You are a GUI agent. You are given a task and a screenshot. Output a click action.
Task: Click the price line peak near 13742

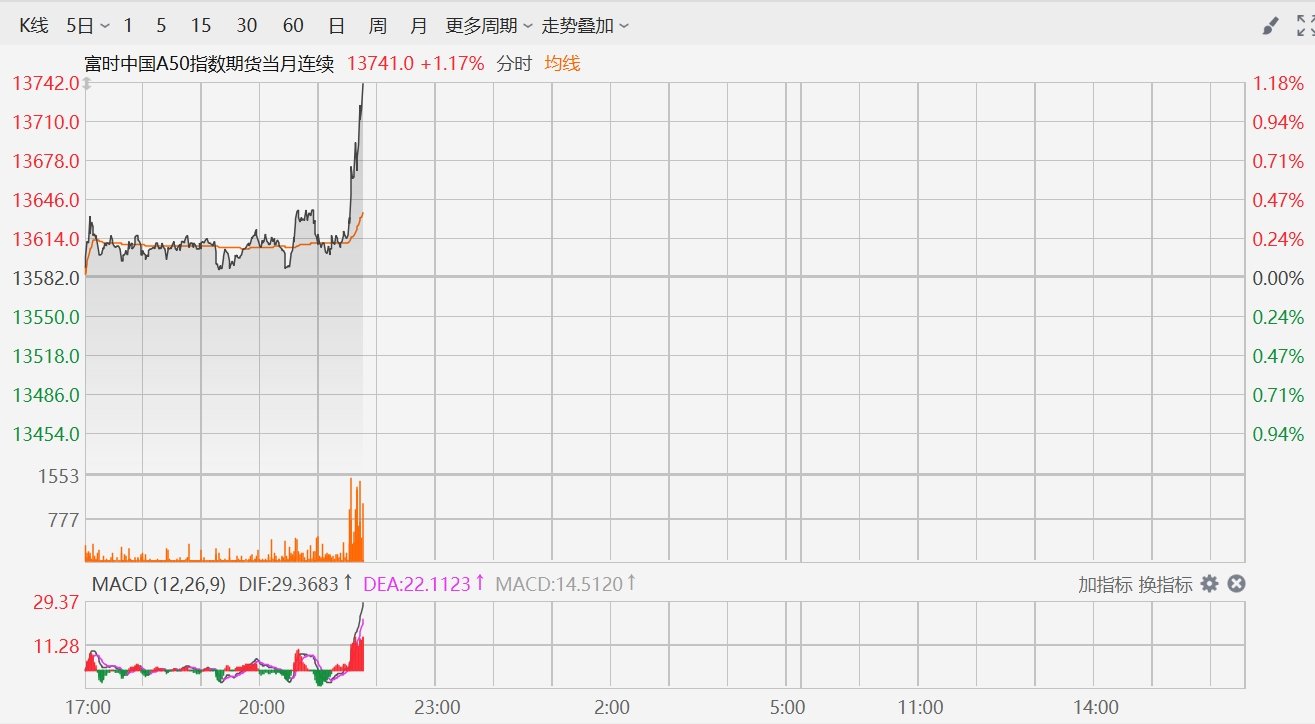pos(362,87)
